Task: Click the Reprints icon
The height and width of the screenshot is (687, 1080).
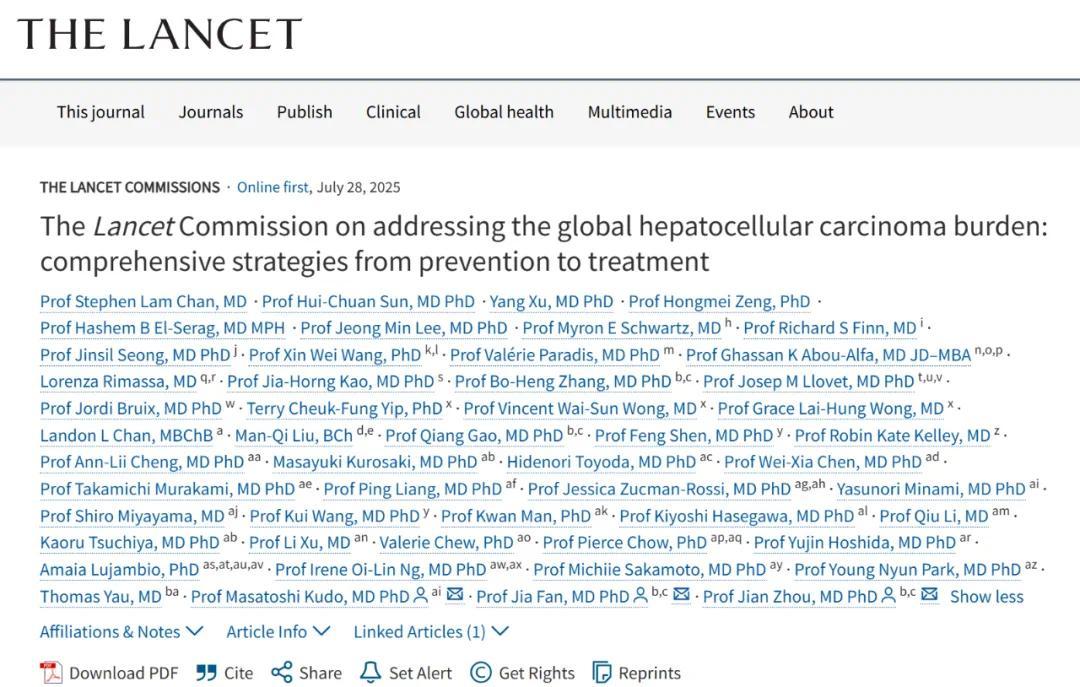Action: (x=602, y=673)
